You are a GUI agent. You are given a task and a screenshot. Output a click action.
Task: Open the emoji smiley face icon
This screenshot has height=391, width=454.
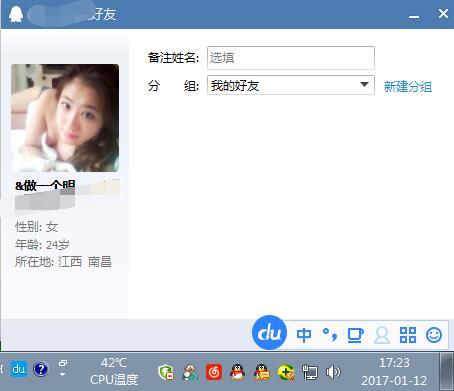(x=434, y=335)
